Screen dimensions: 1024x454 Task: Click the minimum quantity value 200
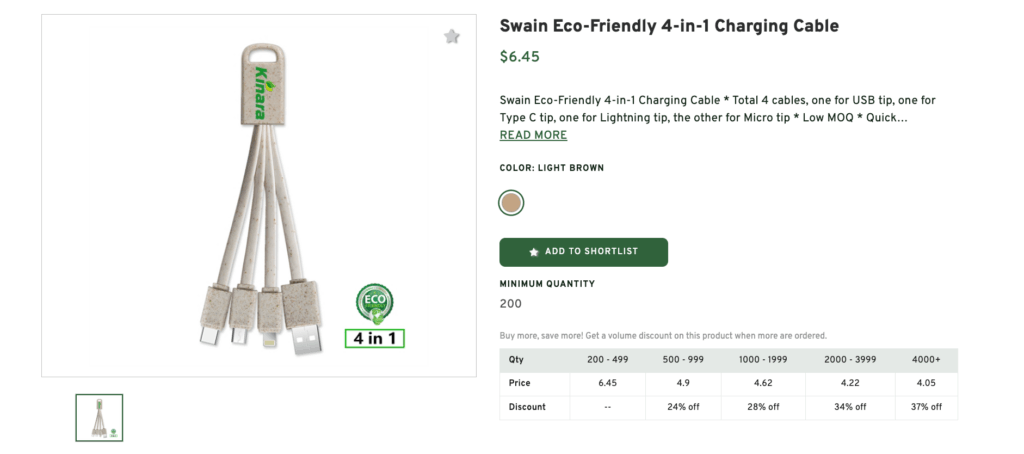510,304
